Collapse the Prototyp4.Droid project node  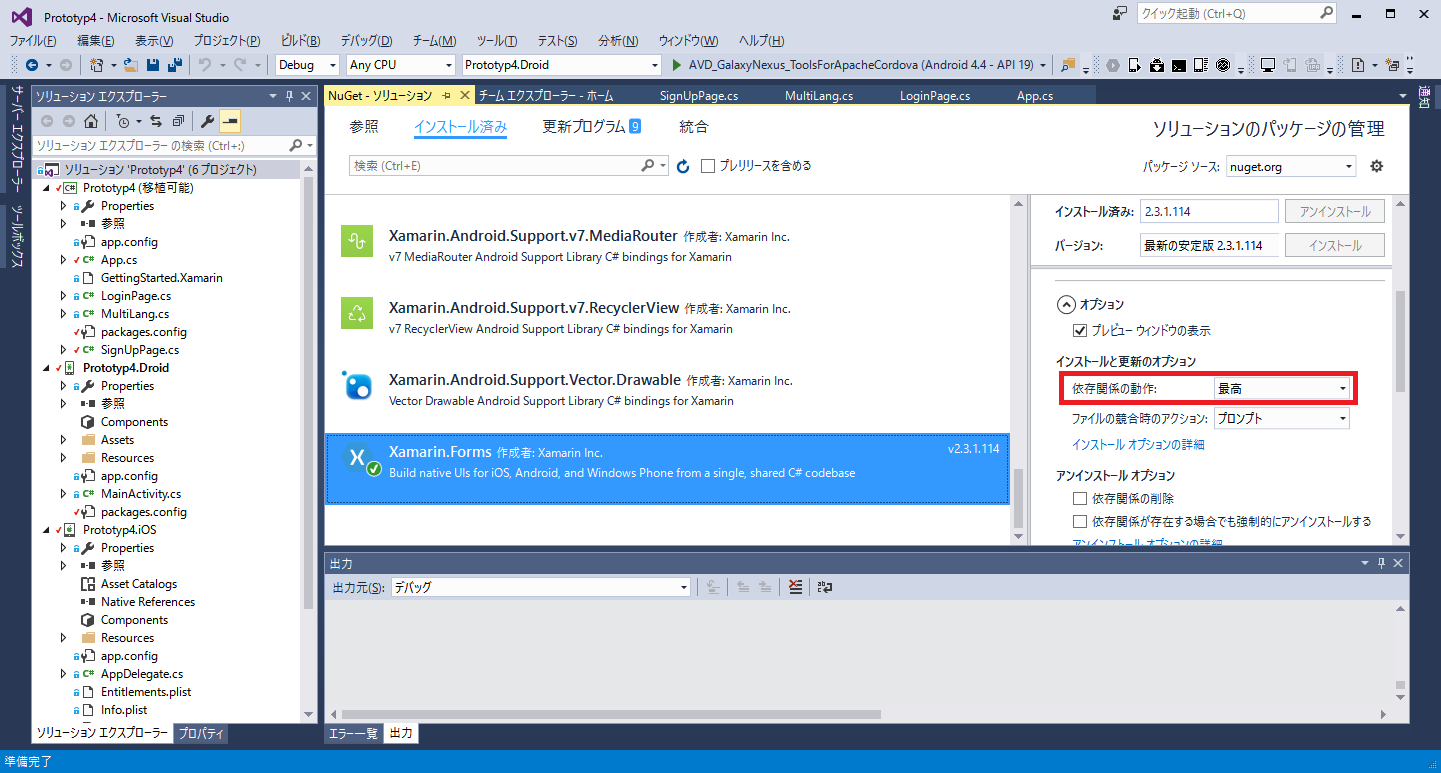pos(46,368)
